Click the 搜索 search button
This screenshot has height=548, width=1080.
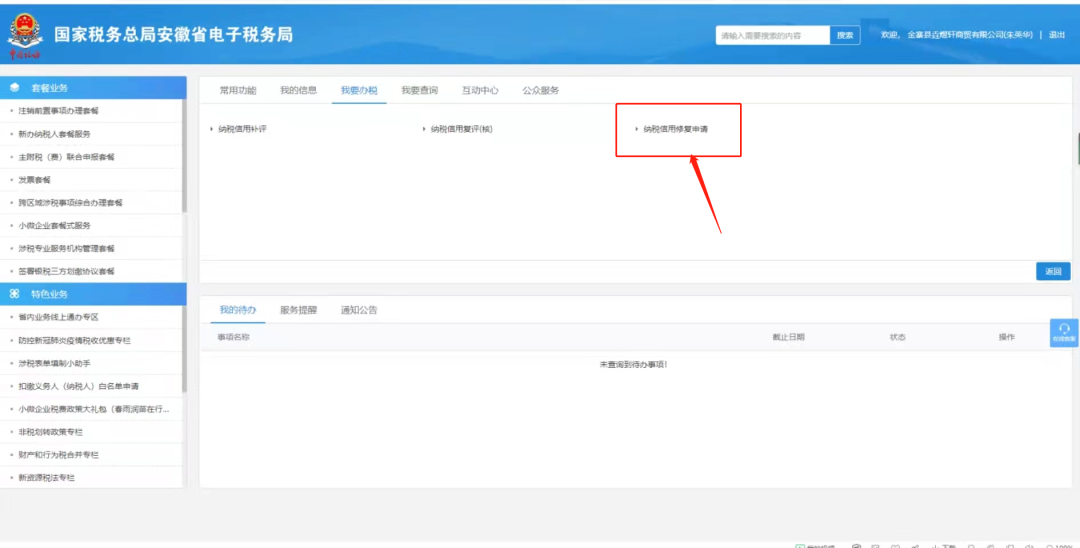[845, 35]
